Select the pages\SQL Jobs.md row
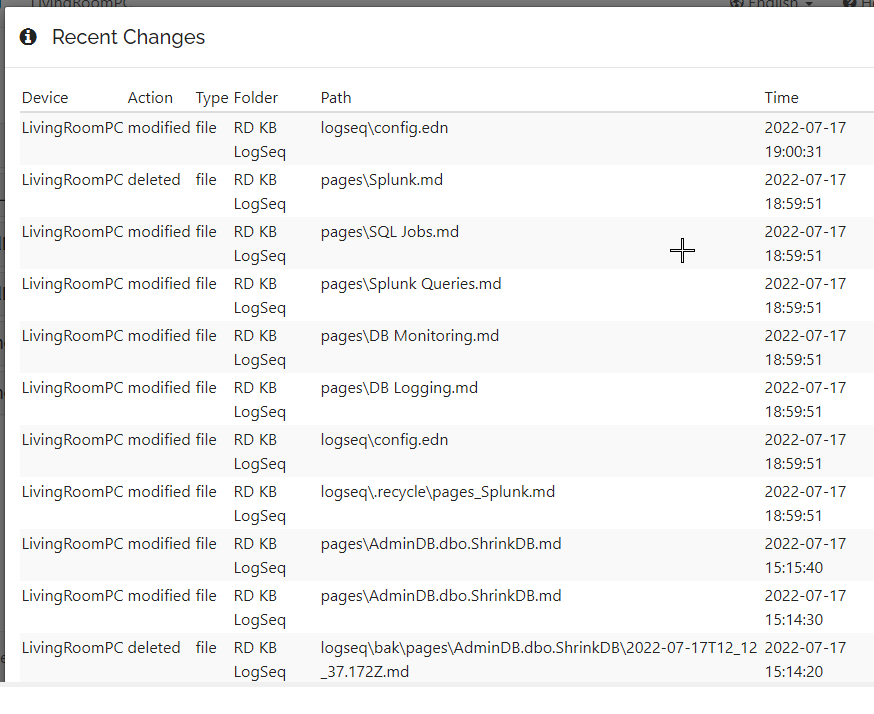Image resolution: width=874 pixels, height=714 pixels. click(x=389, y=231)
